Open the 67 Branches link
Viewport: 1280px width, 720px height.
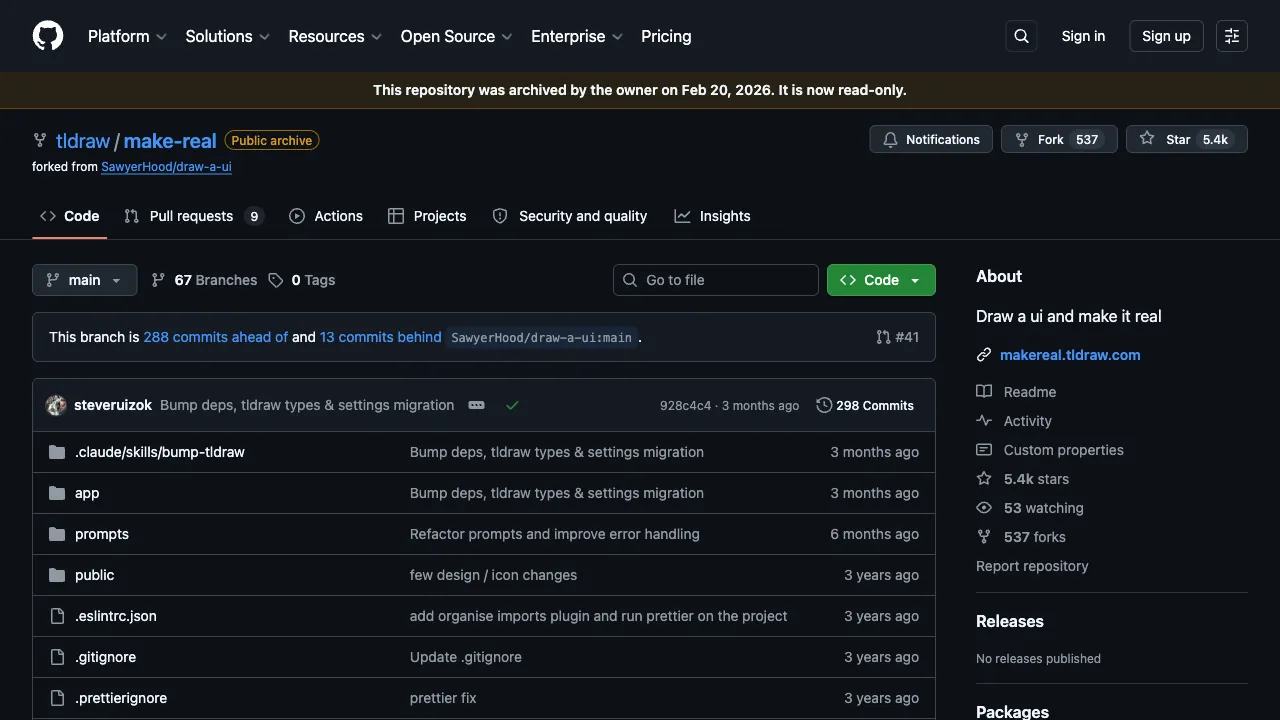tap(204, 280)
